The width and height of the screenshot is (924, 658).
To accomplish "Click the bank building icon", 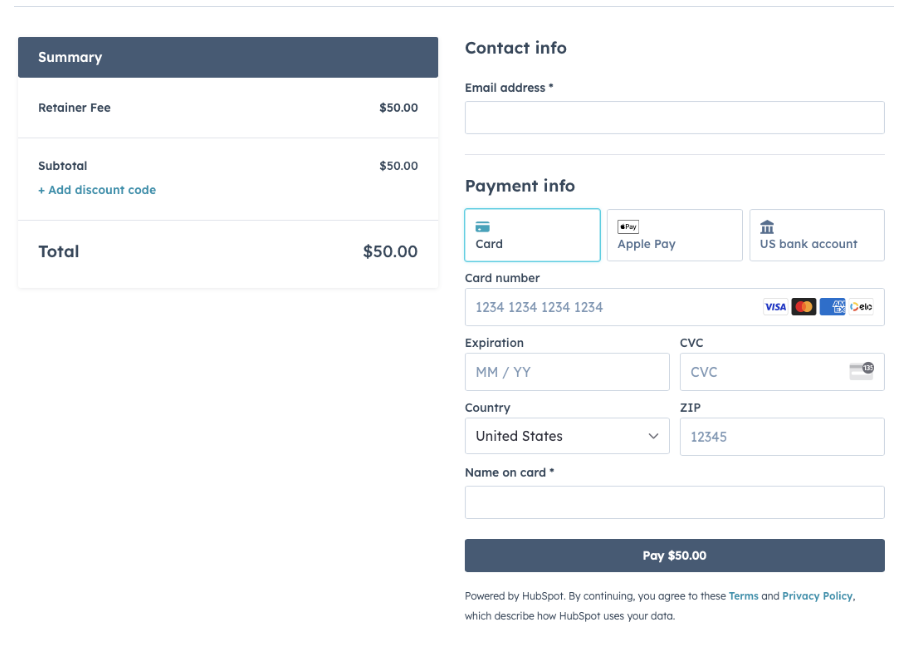I will (767, 227).
